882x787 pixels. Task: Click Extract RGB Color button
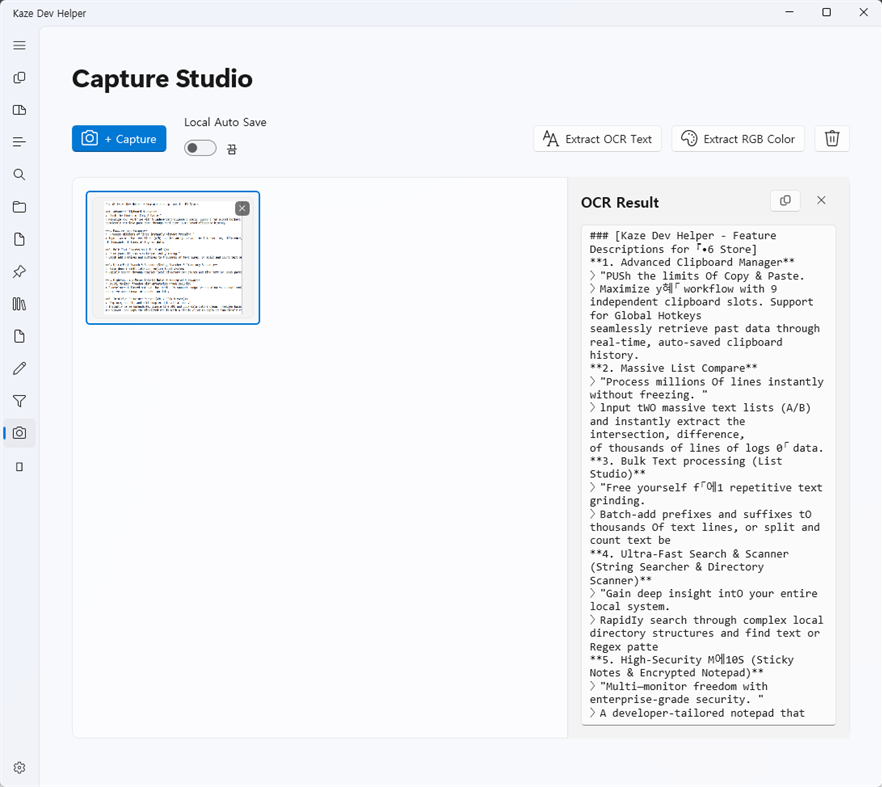click(737, 138)
